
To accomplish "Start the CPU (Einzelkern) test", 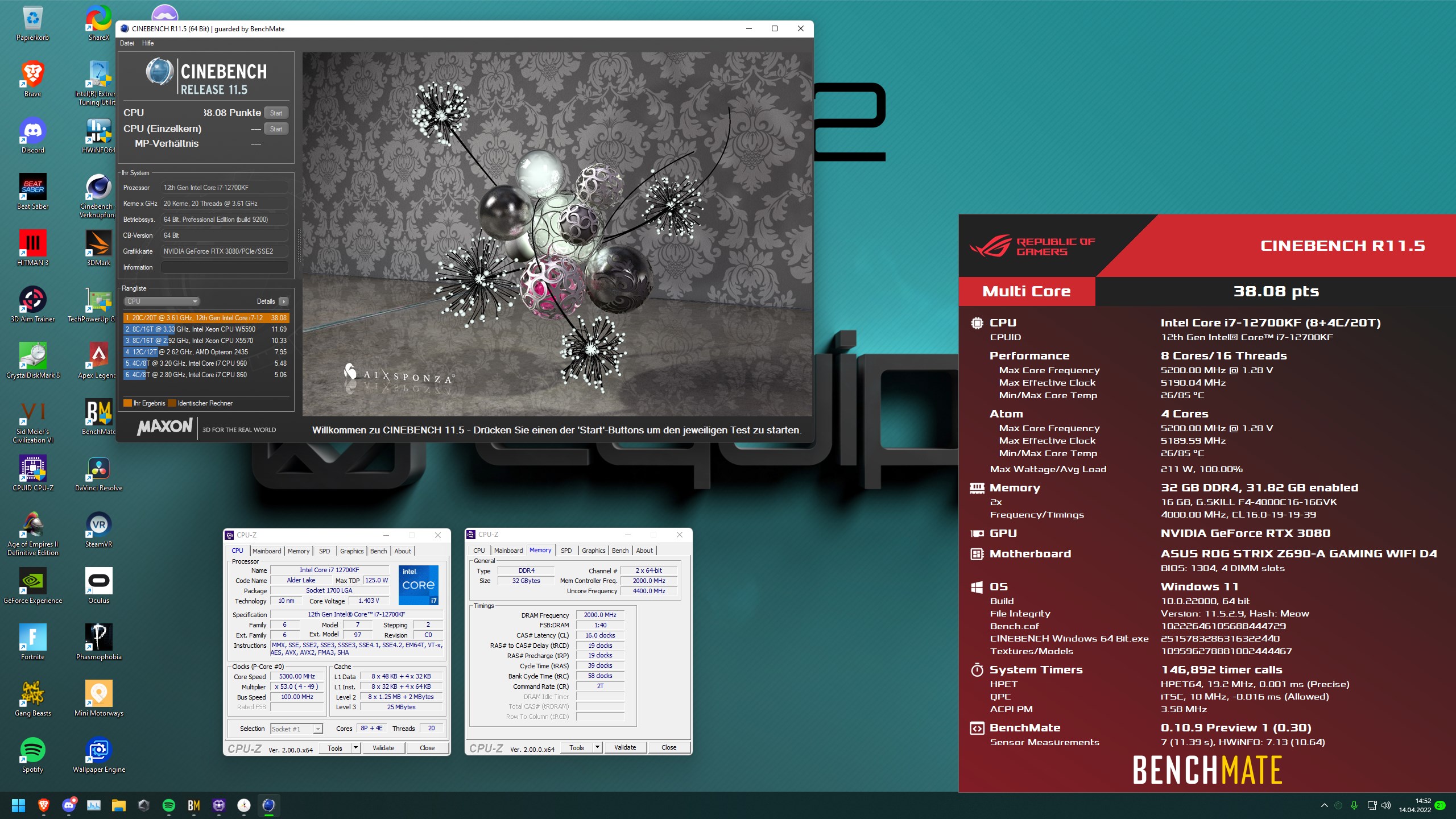I will (276, 129).
